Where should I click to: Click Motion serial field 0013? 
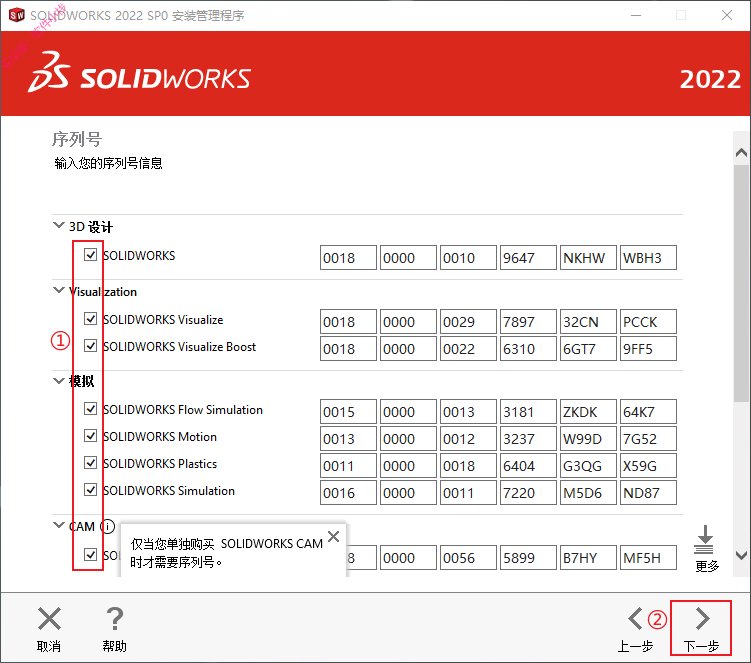[348, 438]
